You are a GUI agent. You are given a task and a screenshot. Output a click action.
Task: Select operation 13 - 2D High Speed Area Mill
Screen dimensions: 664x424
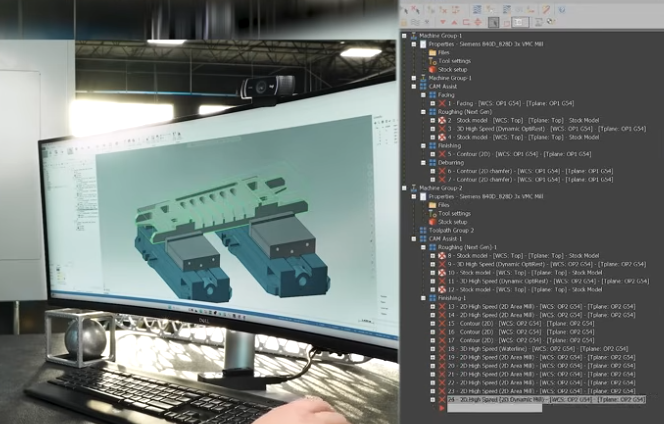[541, 307]
